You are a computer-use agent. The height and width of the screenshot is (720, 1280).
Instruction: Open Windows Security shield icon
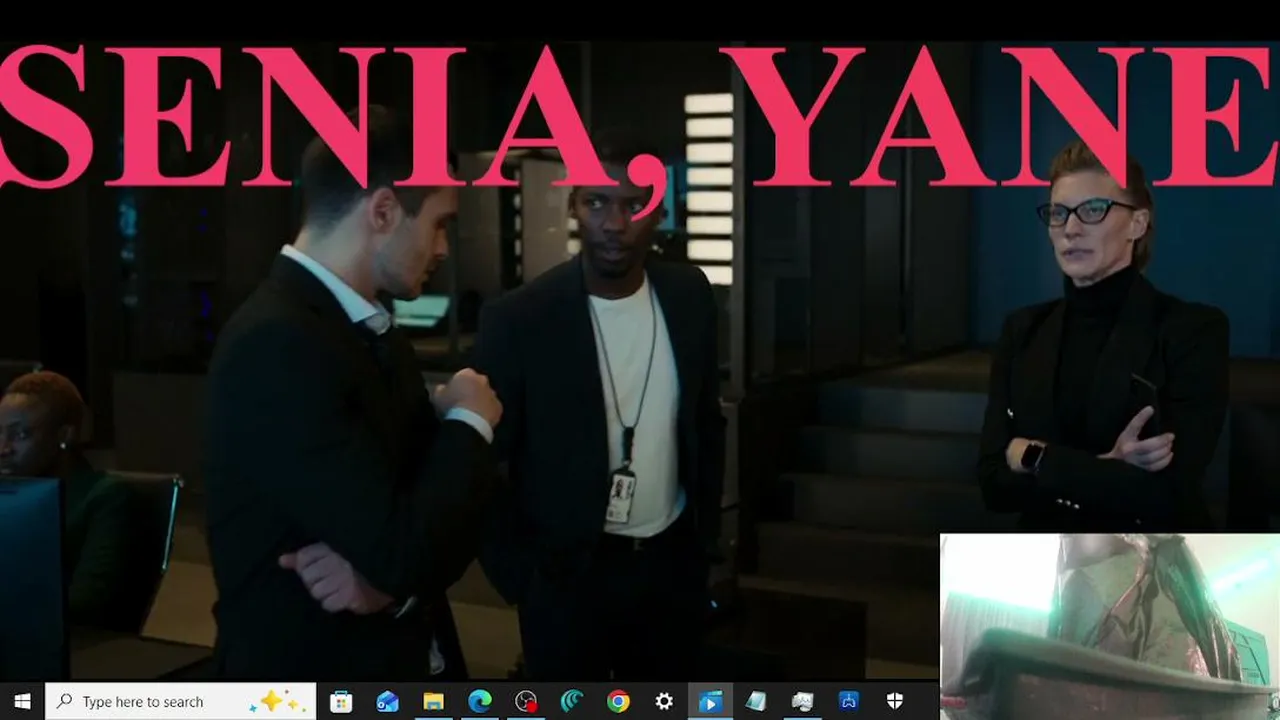click(x=894, y=701)
